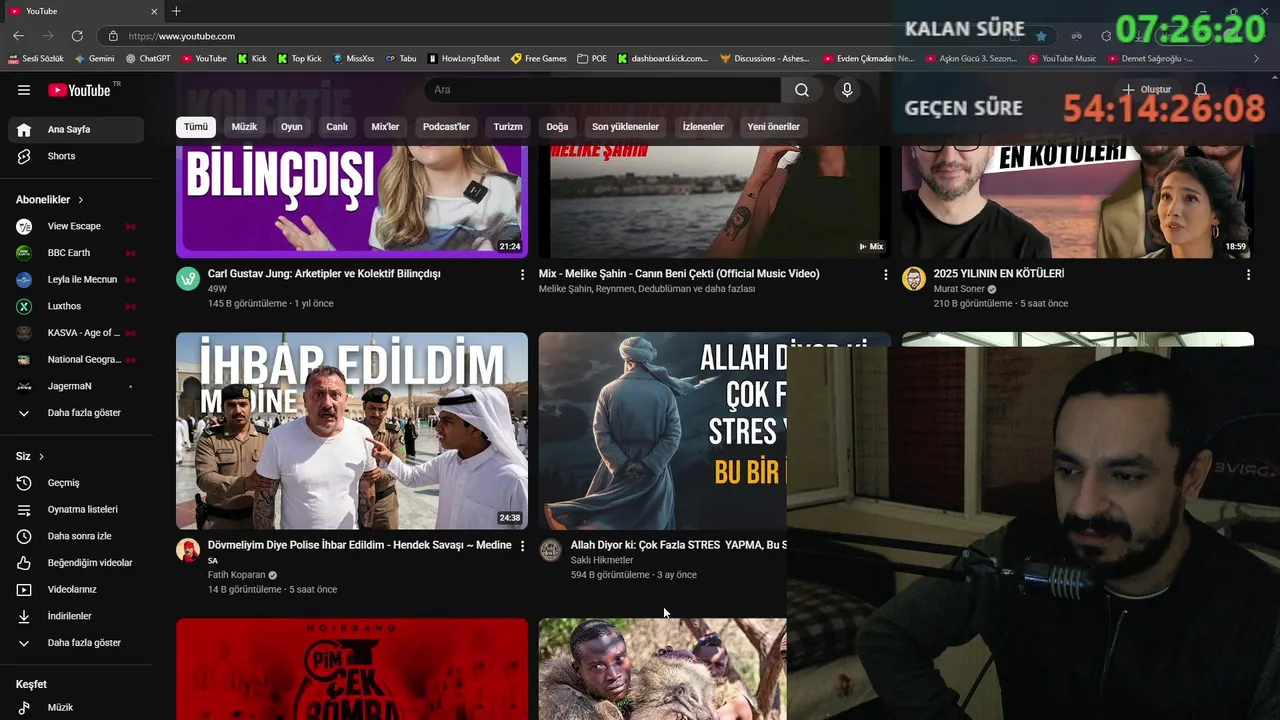Viewport: 1280px width, 720px height.
Task: Select the Tümü filter chip
Action: click(x=196, y=127)
